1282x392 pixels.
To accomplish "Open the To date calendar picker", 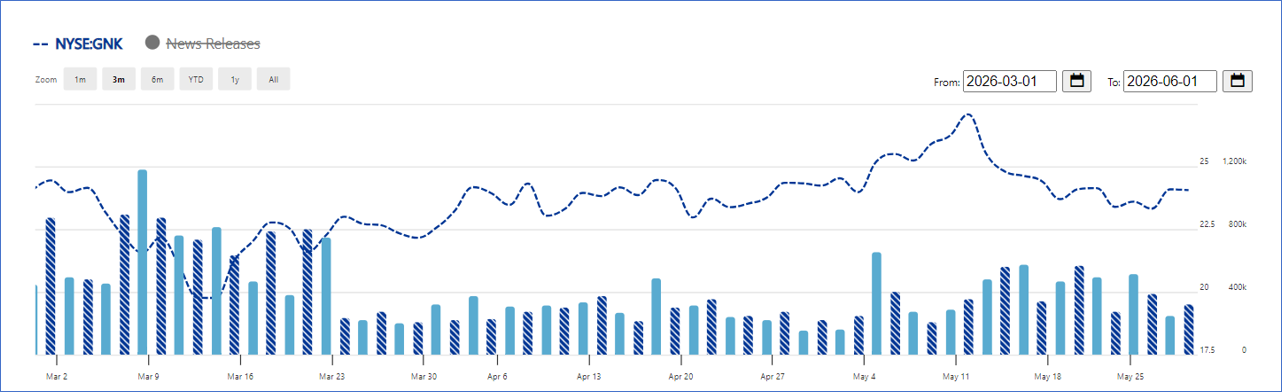I will 1237,81.
